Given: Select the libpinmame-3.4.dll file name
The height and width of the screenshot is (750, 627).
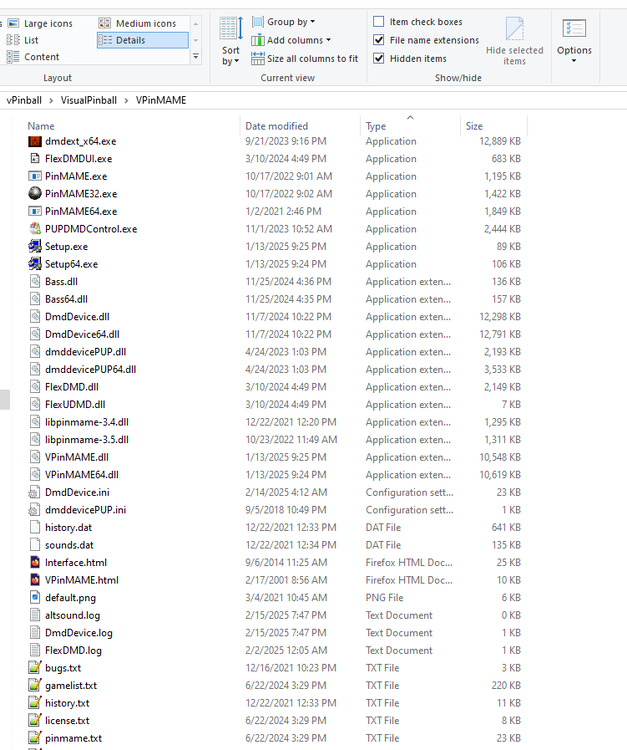Looking at the screenshot, I should pos(87,422).
